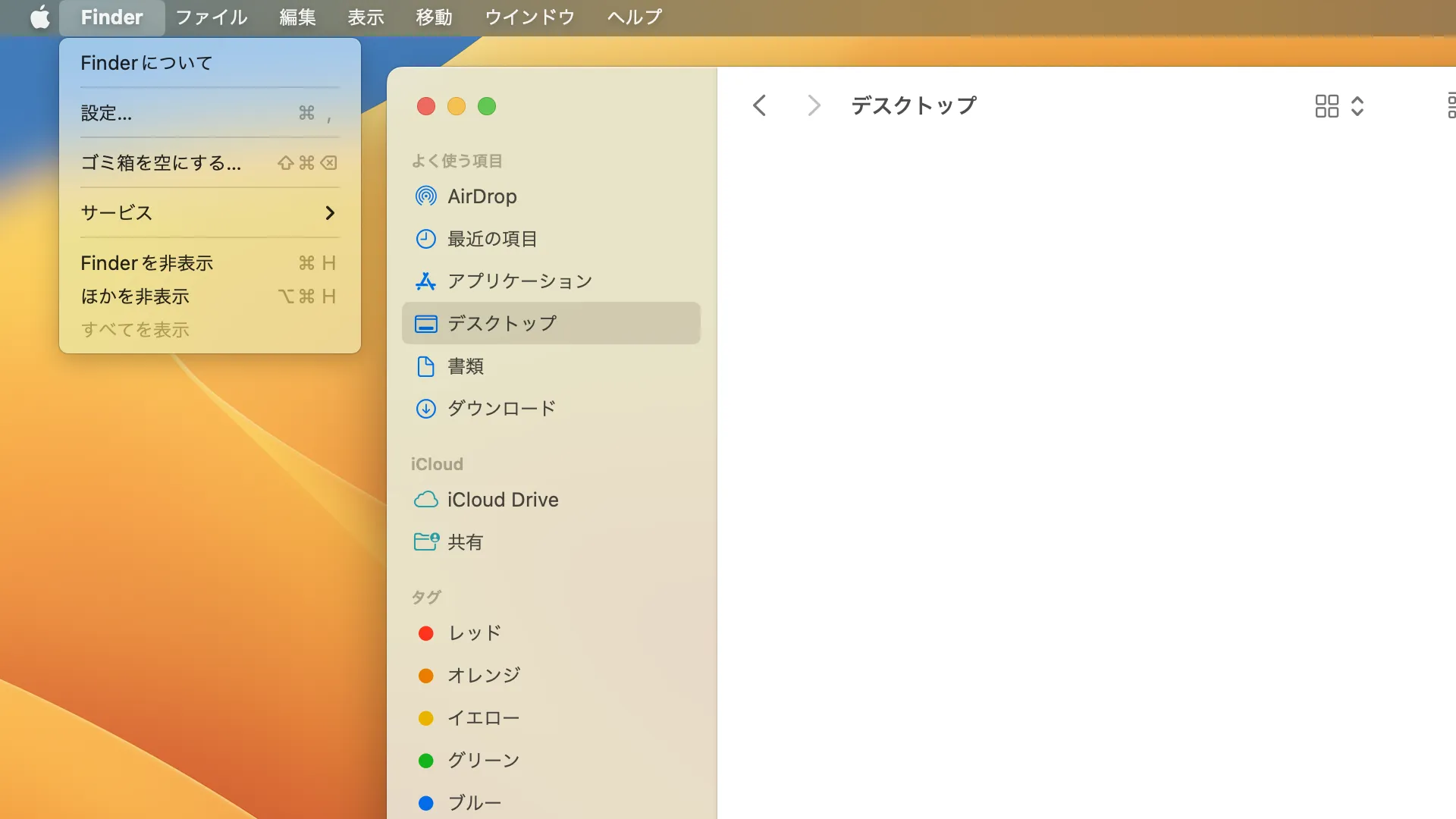
Task: Open the icon view switcher dropdown
Action: pyautogui.click(x=1339, y=105)
